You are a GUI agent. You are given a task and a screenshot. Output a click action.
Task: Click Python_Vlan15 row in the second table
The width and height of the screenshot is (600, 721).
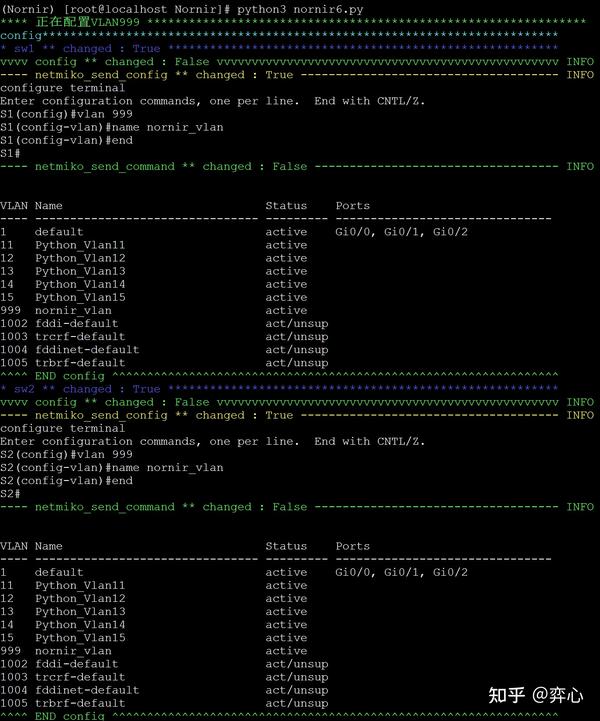[154, 638]
